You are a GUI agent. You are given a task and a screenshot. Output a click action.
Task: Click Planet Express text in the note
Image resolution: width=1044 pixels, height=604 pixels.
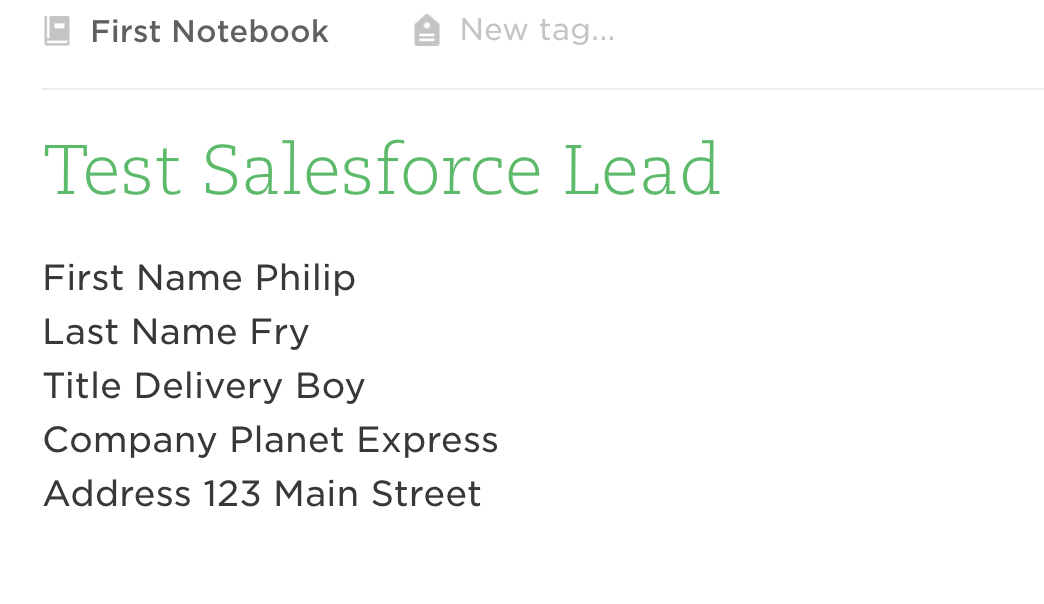(364, 442)
